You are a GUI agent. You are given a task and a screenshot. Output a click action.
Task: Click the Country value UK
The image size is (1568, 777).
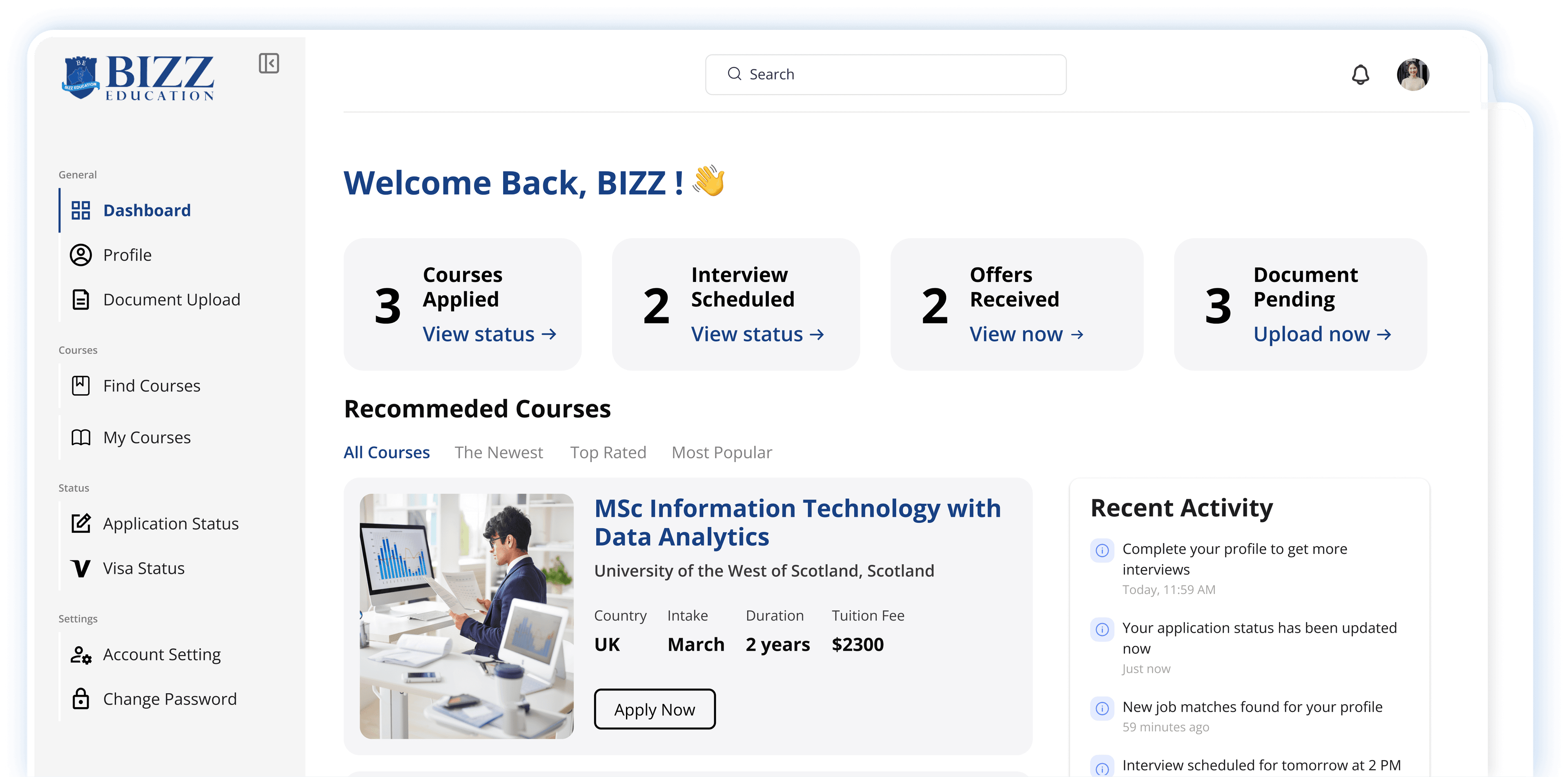tap(607, 644)
